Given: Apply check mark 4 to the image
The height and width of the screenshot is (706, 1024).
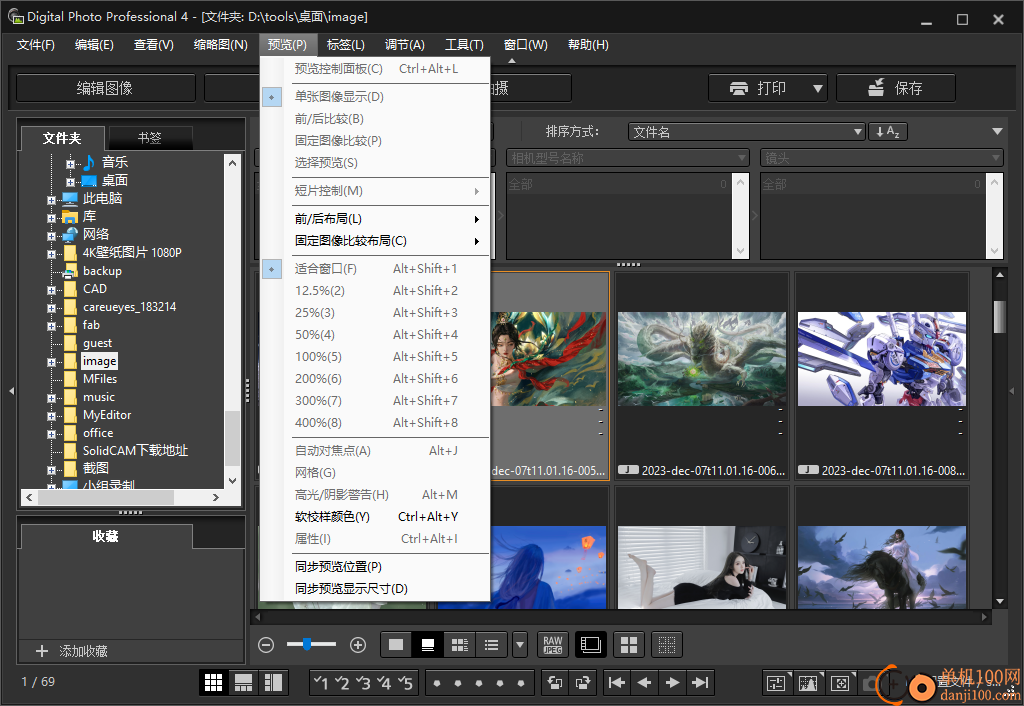Looking at the screenshot, I should pos(384,683).
